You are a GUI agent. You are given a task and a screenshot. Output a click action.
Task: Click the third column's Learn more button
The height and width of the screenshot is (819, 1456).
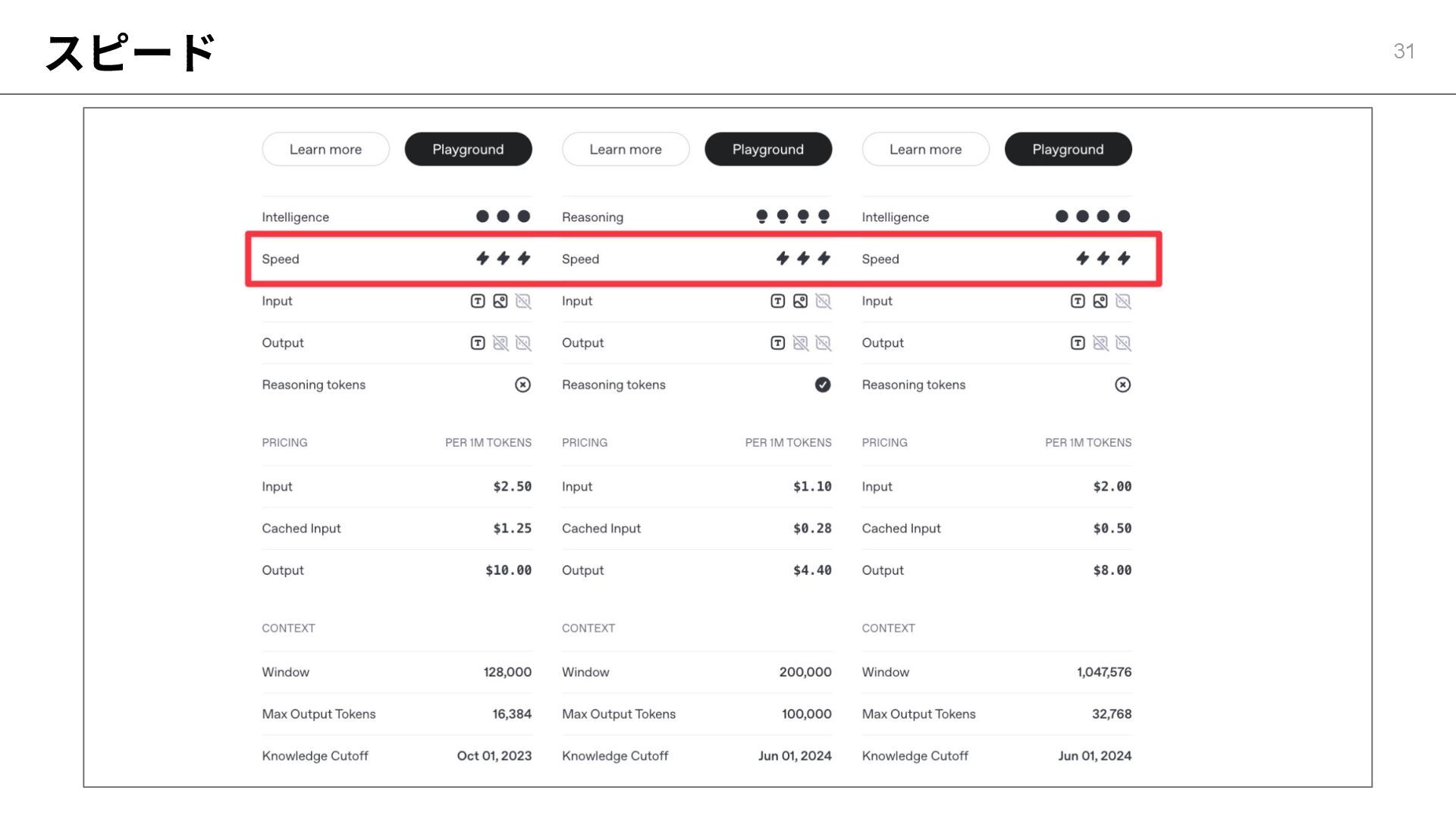925,149
